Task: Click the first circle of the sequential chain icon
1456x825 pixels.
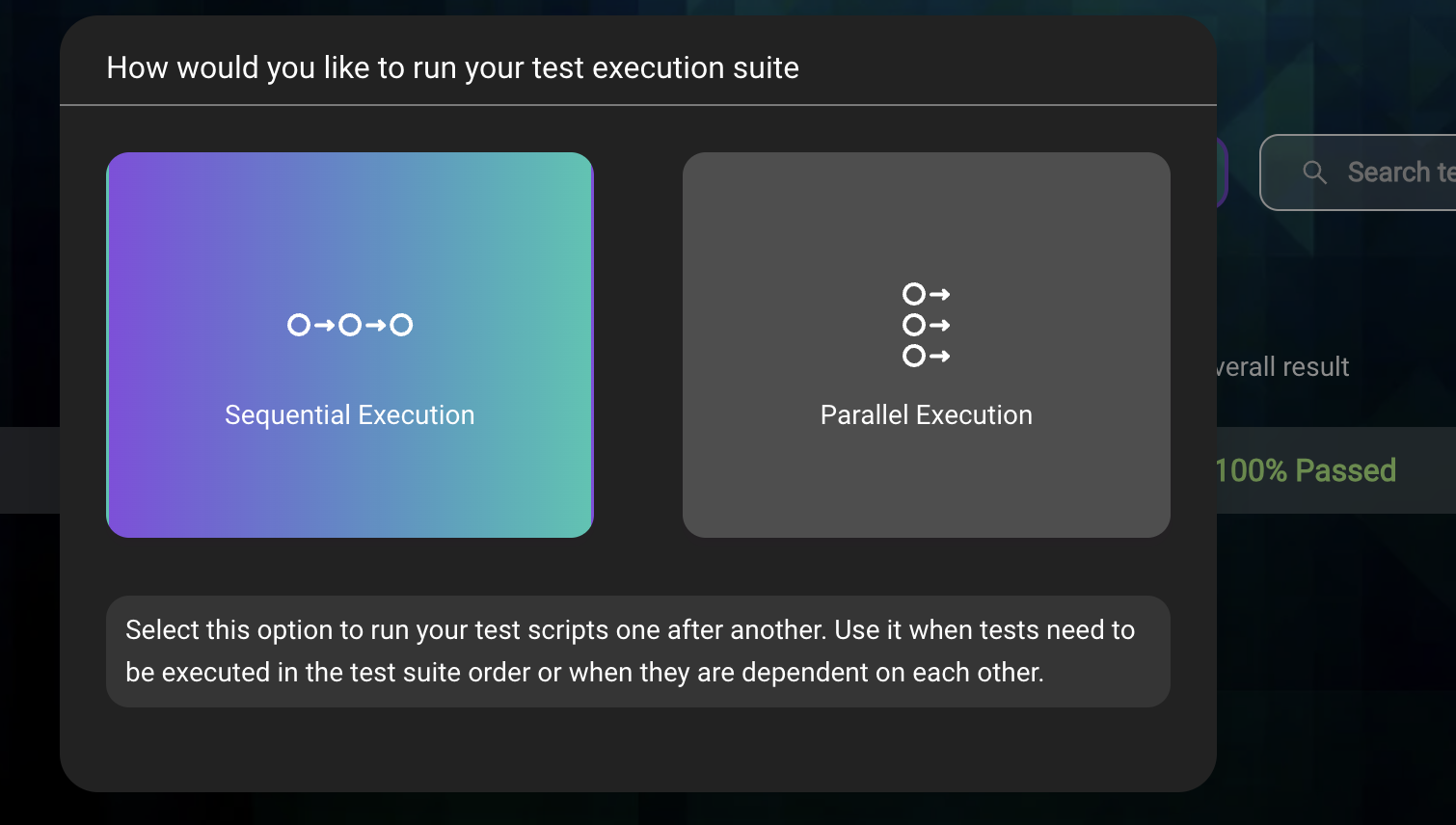Action: point(299,325)
